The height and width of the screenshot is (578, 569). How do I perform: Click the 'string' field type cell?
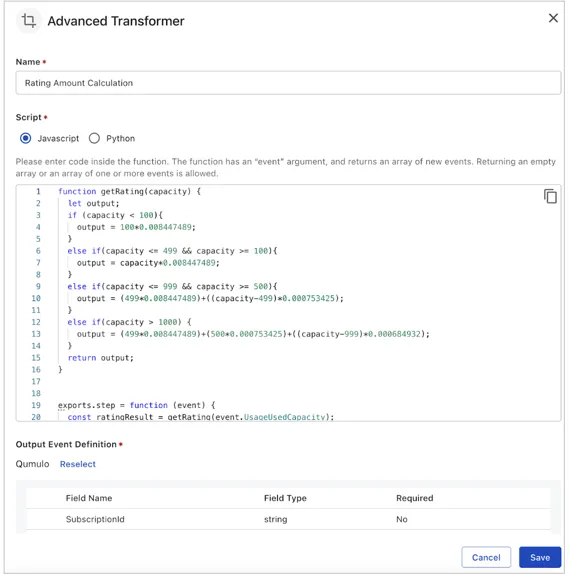tap(275, 519)
